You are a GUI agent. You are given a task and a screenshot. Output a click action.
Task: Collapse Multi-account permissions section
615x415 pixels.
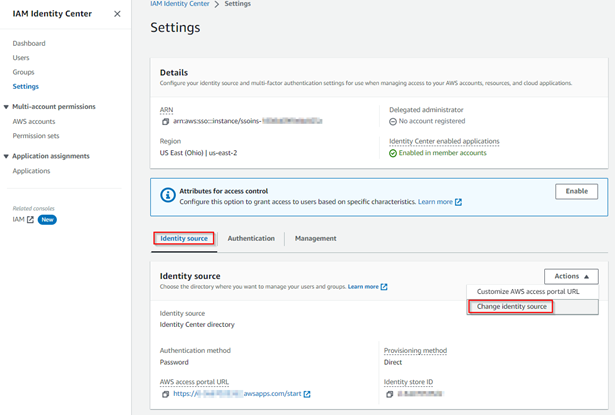pos(6,107)
